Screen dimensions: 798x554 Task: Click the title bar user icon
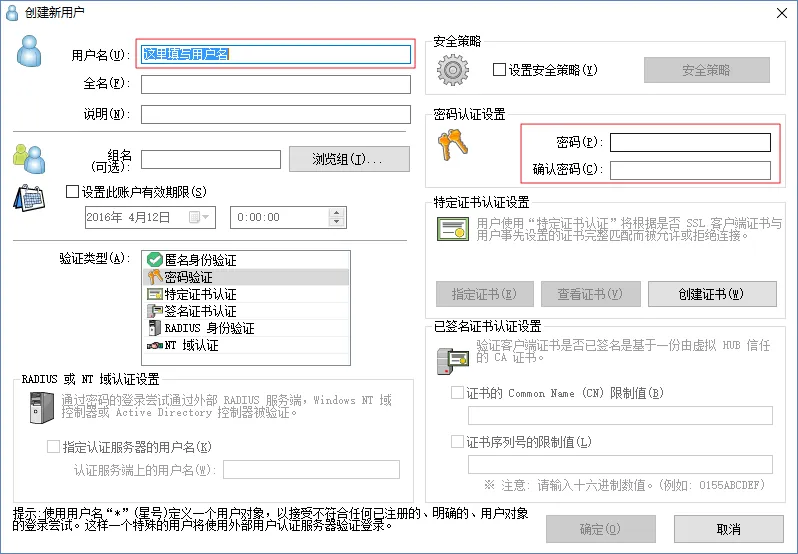[12, 12]
